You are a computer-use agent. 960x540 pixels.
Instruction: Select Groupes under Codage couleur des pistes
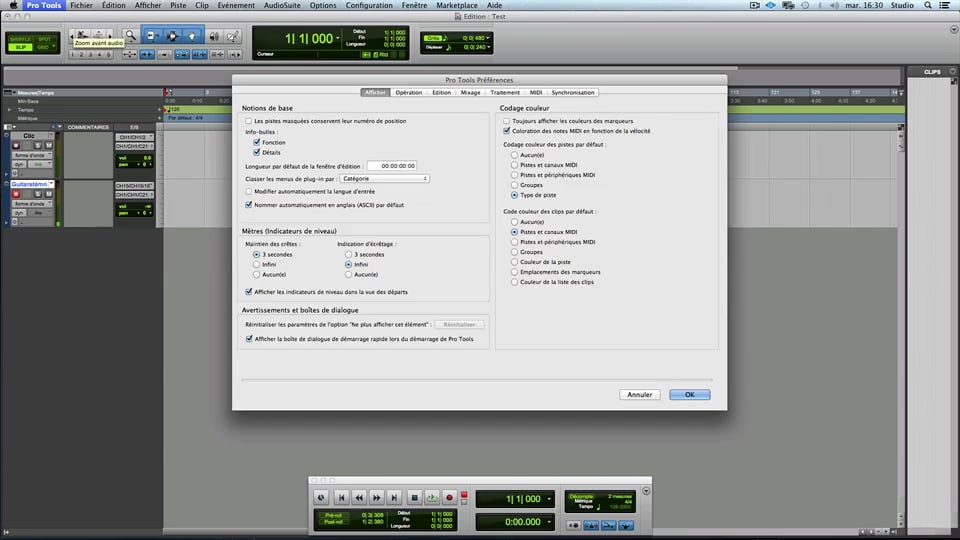[514, 185]
